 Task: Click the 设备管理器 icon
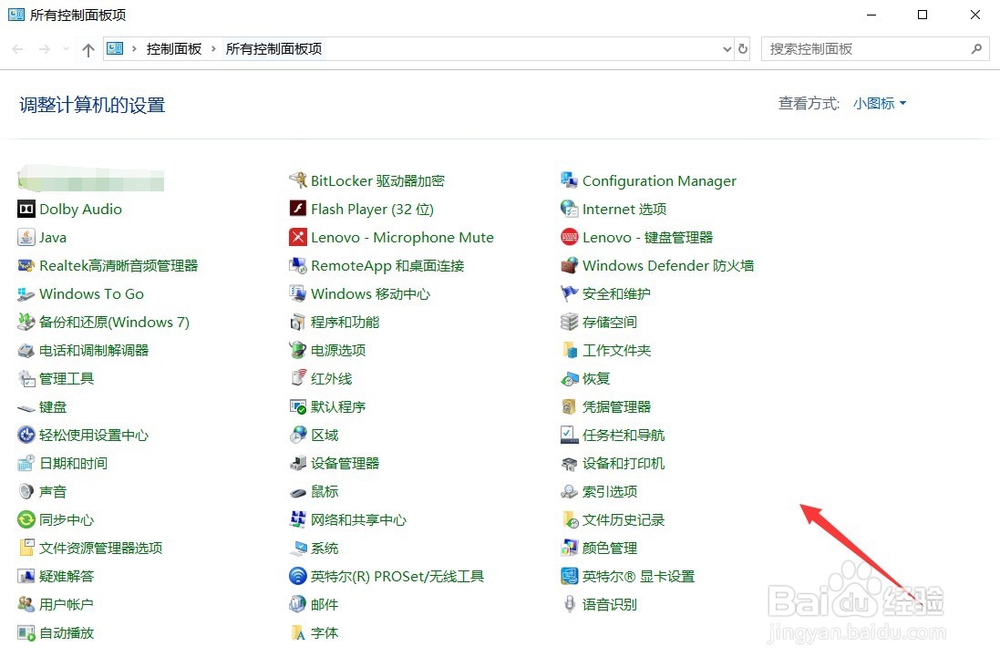point(298,463)
